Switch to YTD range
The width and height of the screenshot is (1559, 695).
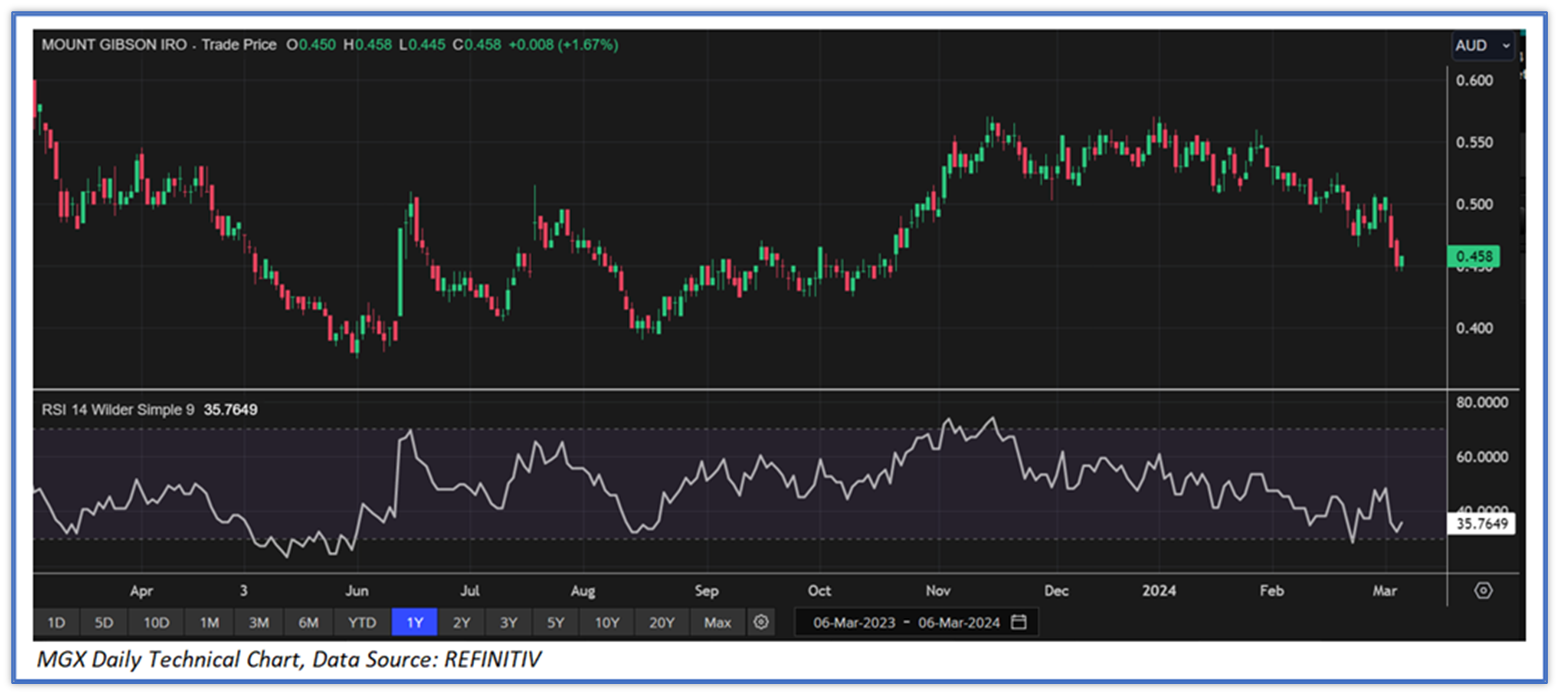click(x=362, y=623)
